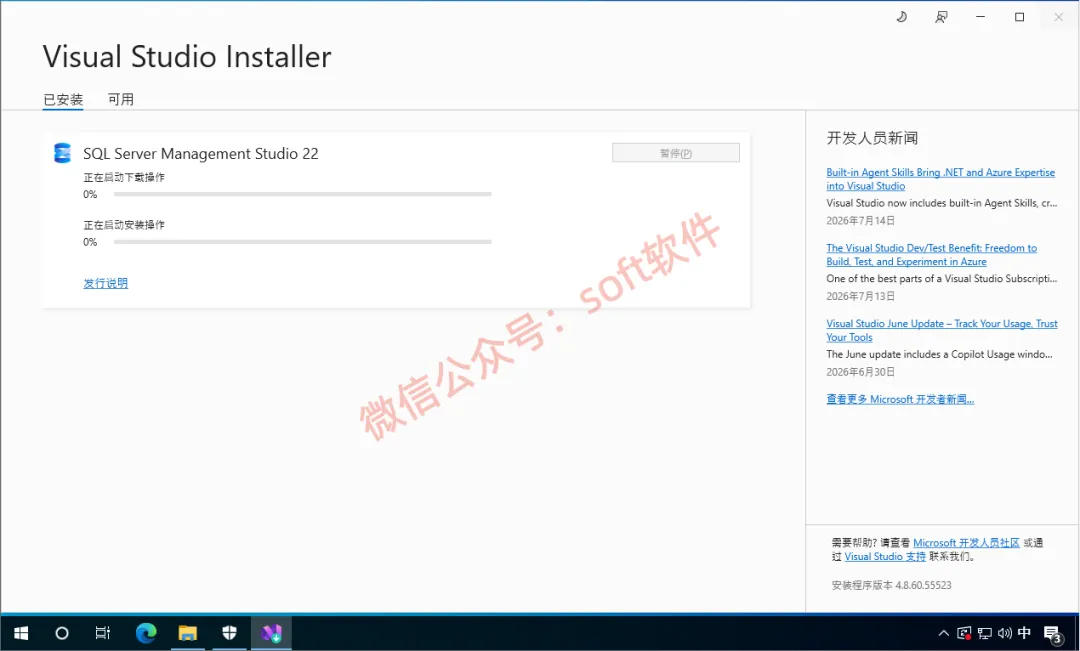Open the volume tray icon
Image resolution: width=1080 pixels, height=651 pixels.
click(1005, 633)
